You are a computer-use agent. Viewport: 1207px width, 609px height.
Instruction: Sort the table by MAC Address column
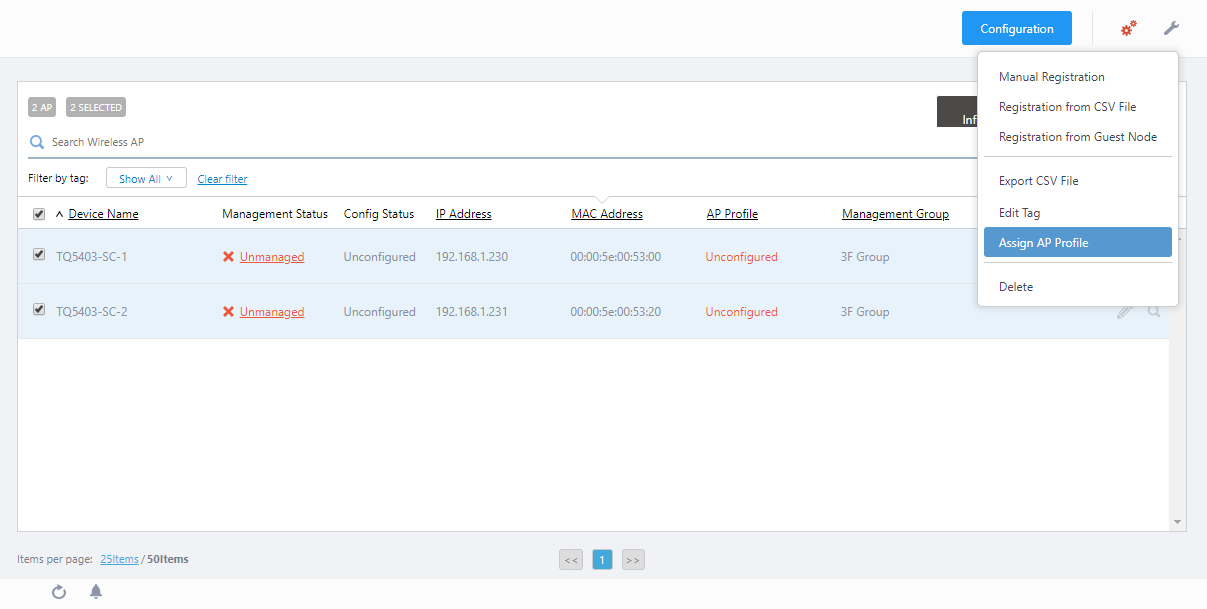tap(606, 214)
